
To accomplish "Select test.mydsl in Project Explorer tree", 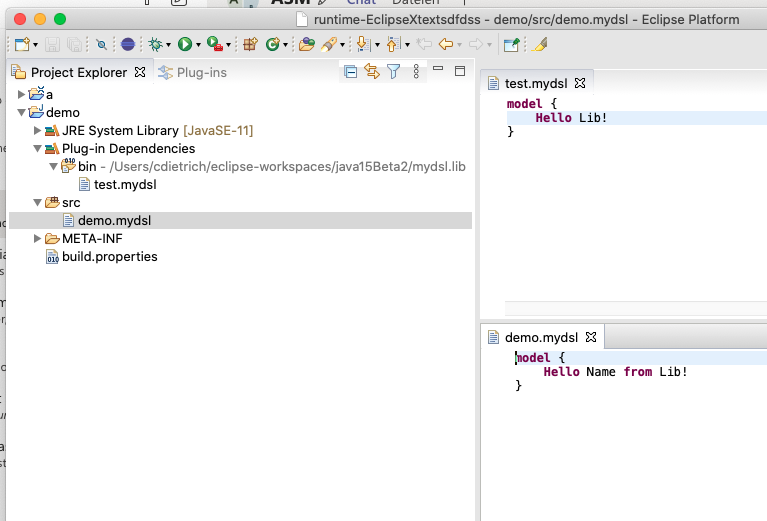I will pyautogui.click(x=125, y=184).
